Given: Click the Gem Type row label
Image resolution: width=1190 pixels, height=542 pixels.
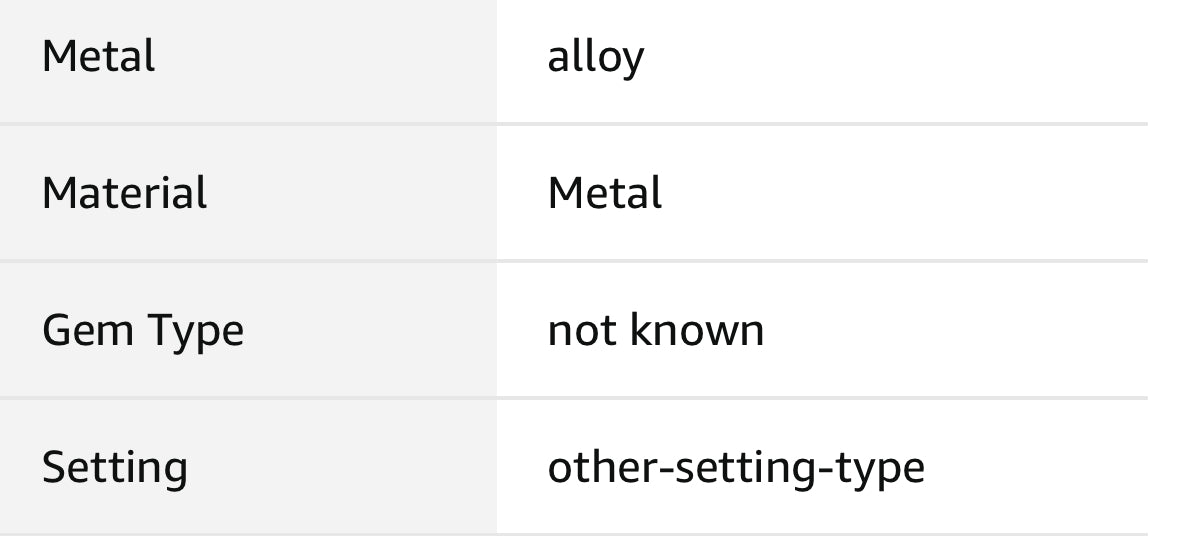Looking at the screenshot, I should [142, 331].
